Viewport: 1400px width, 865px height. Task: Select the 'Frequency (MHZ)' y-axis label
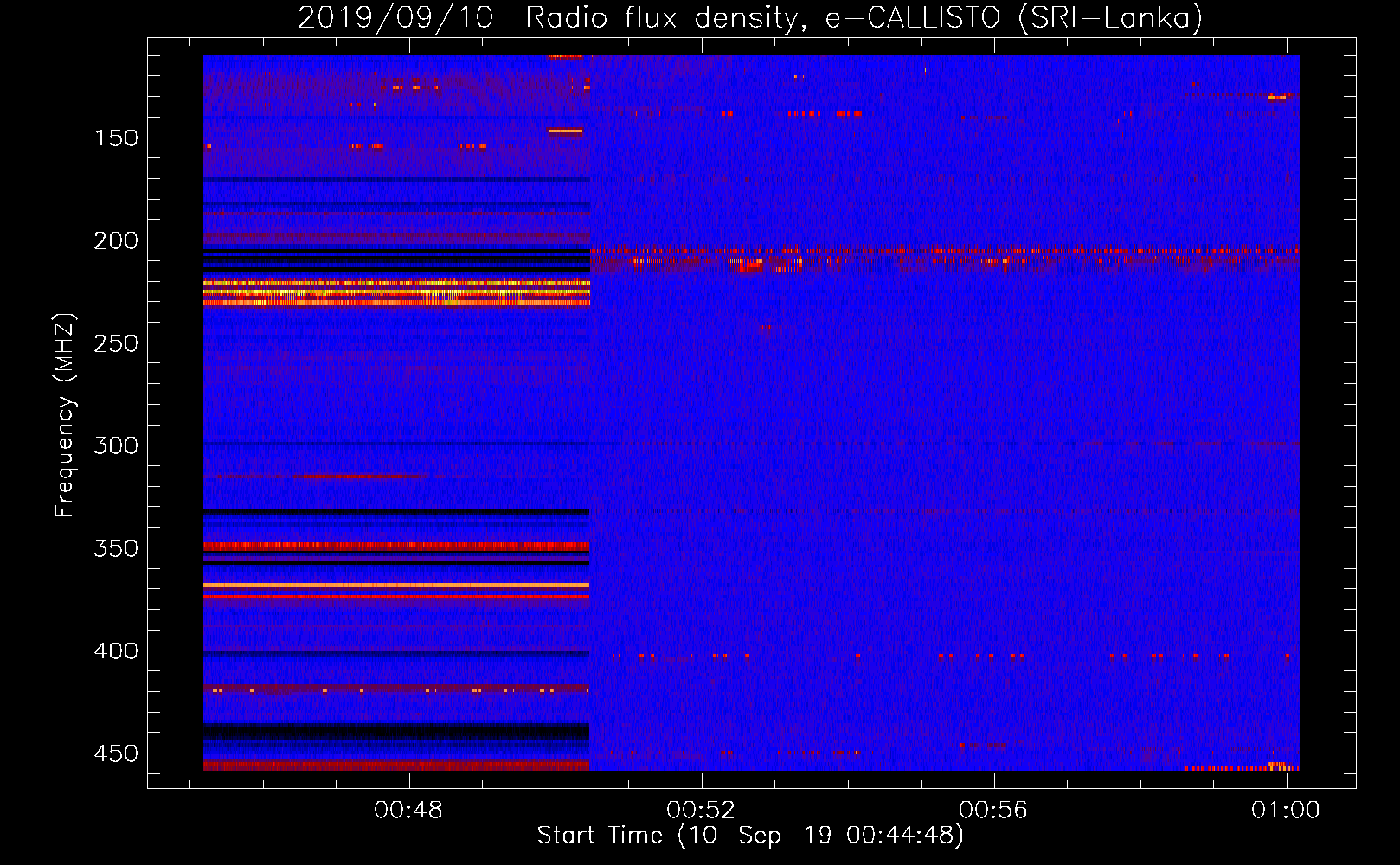(x=65, y=414)
